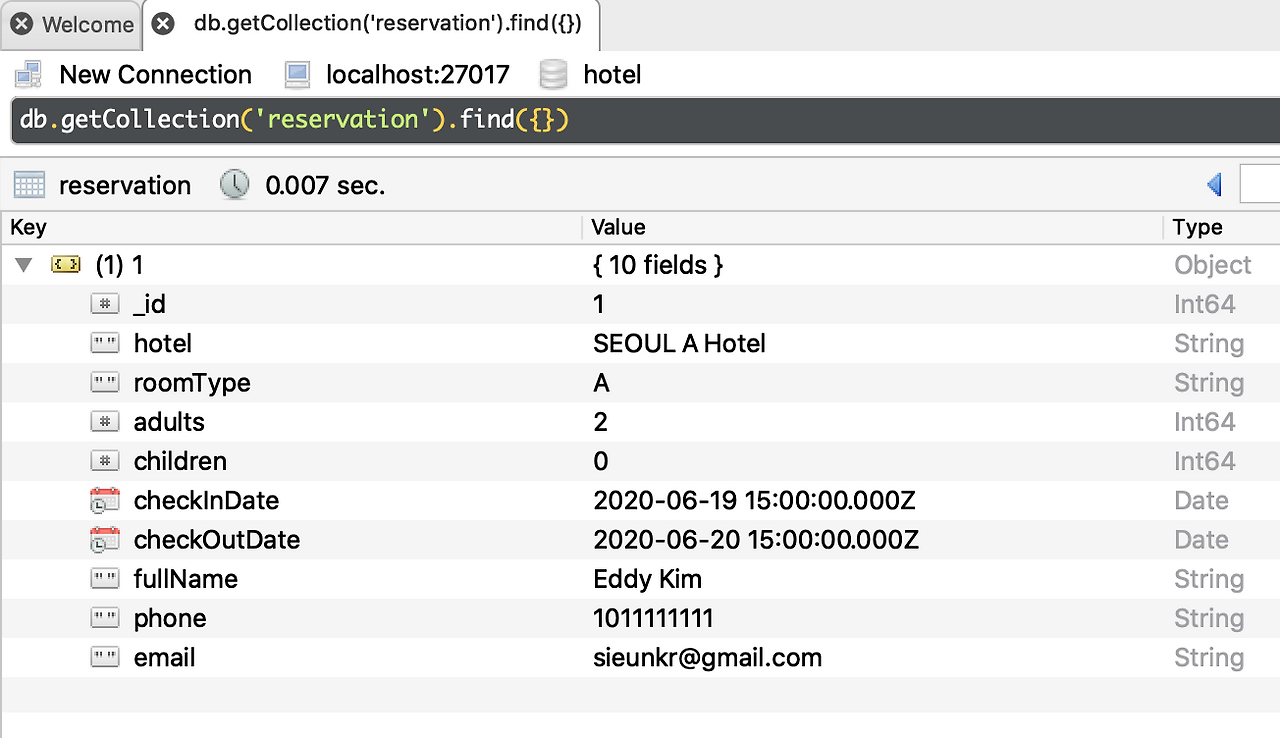Viewport: 1280px width, 738px height.
Task: Click the string icon next to email field
Action: [x=105, y=657]
